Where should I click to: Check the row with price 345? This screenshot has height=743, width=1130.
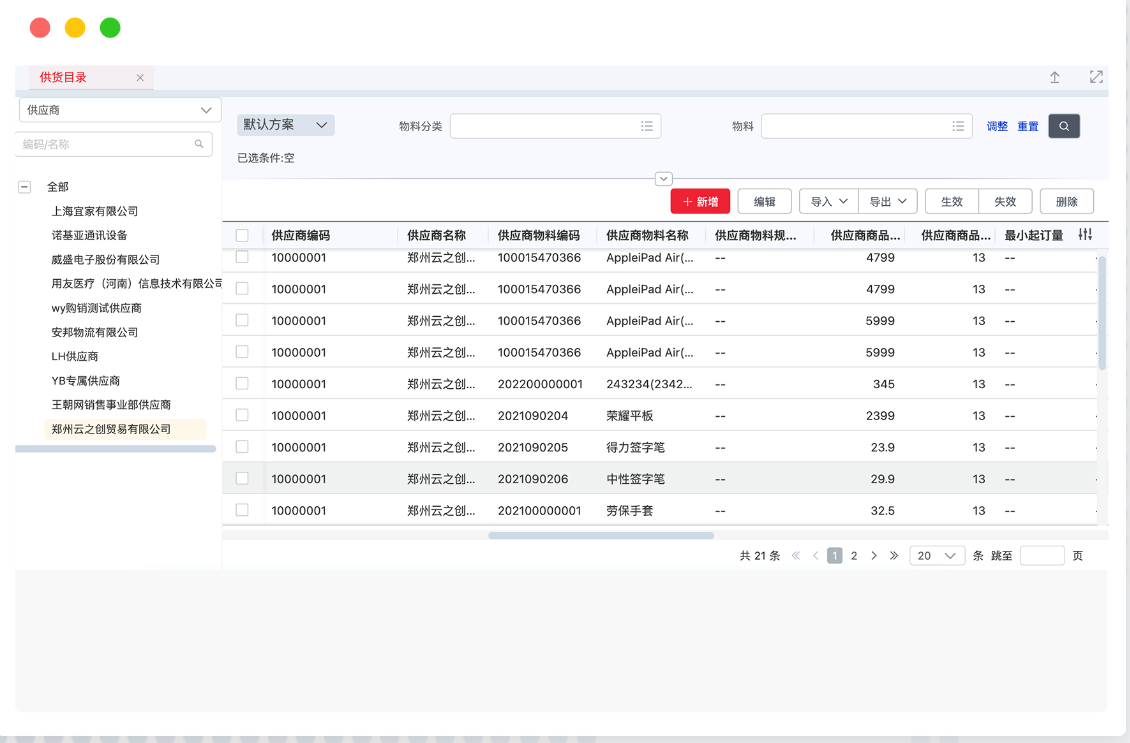pos(242,383)
